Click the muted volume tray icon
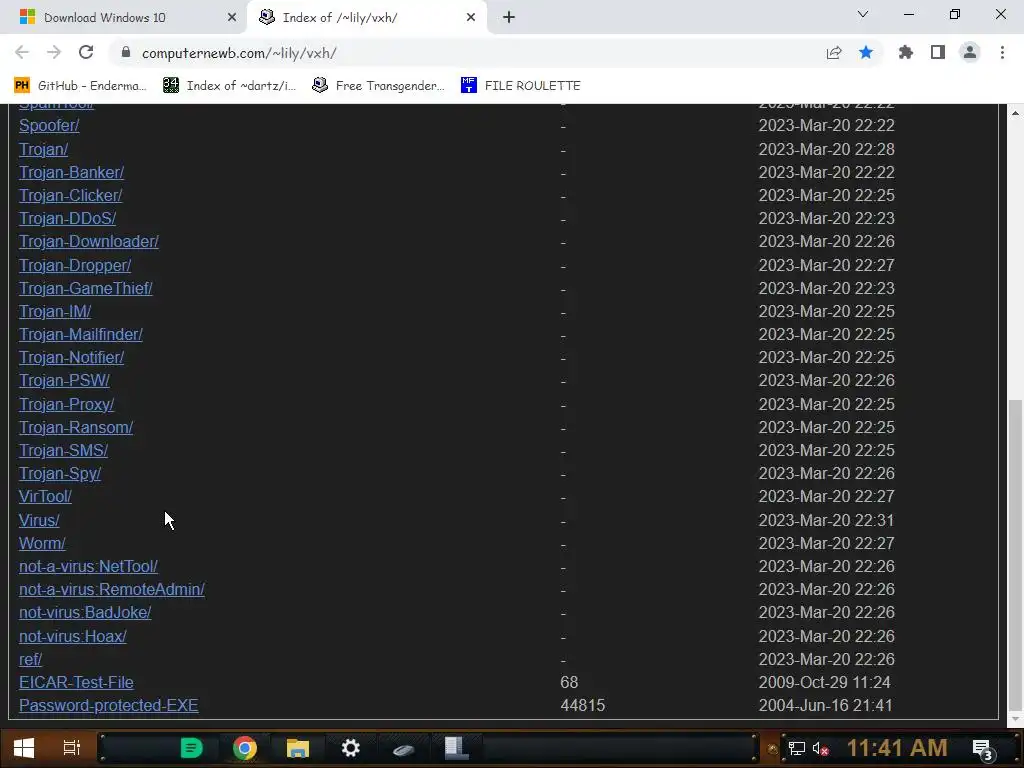 [820, 748]
